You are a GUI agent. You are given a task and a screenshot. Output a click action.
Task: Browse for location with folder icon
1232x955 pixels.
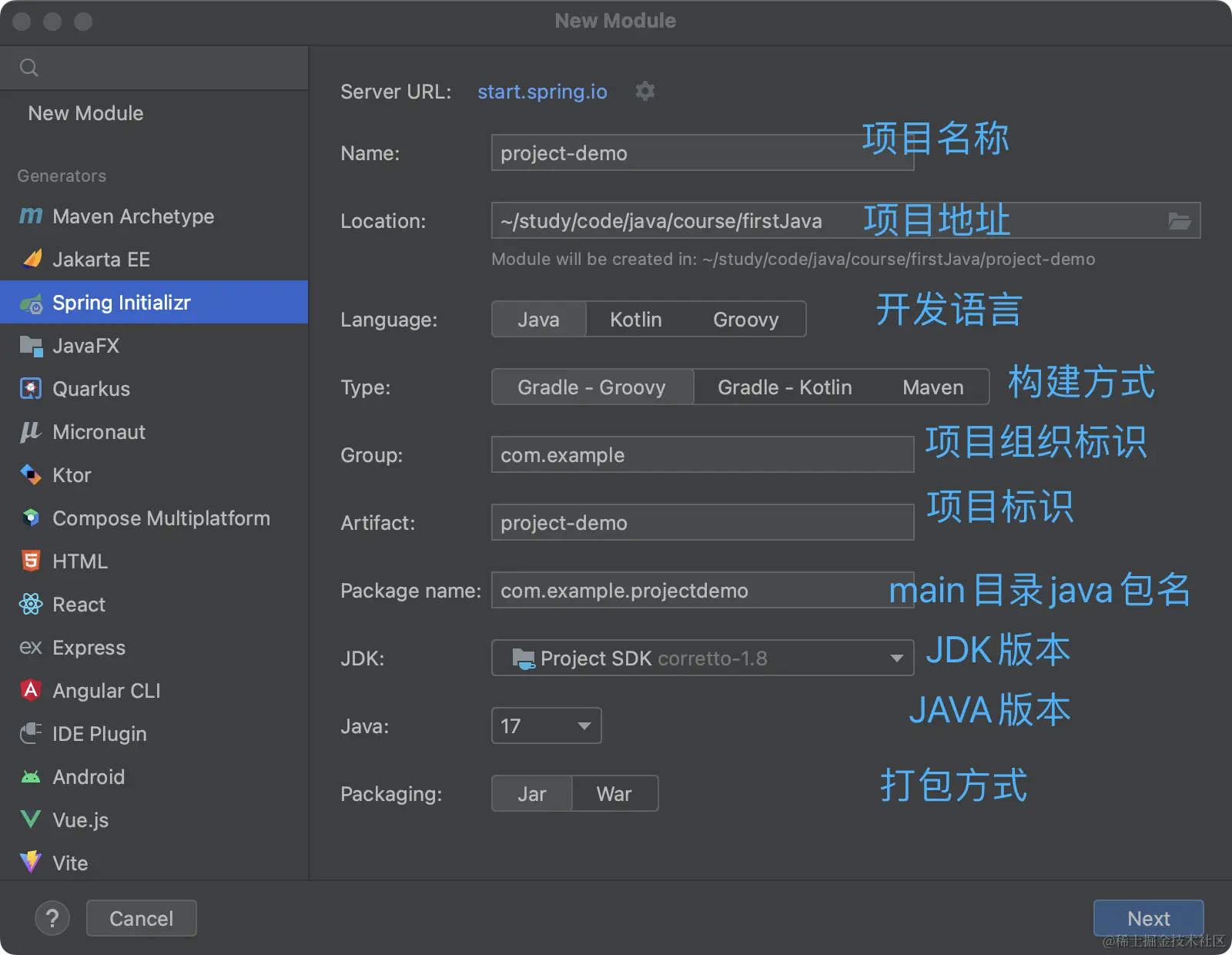(x=1180, y=221)
